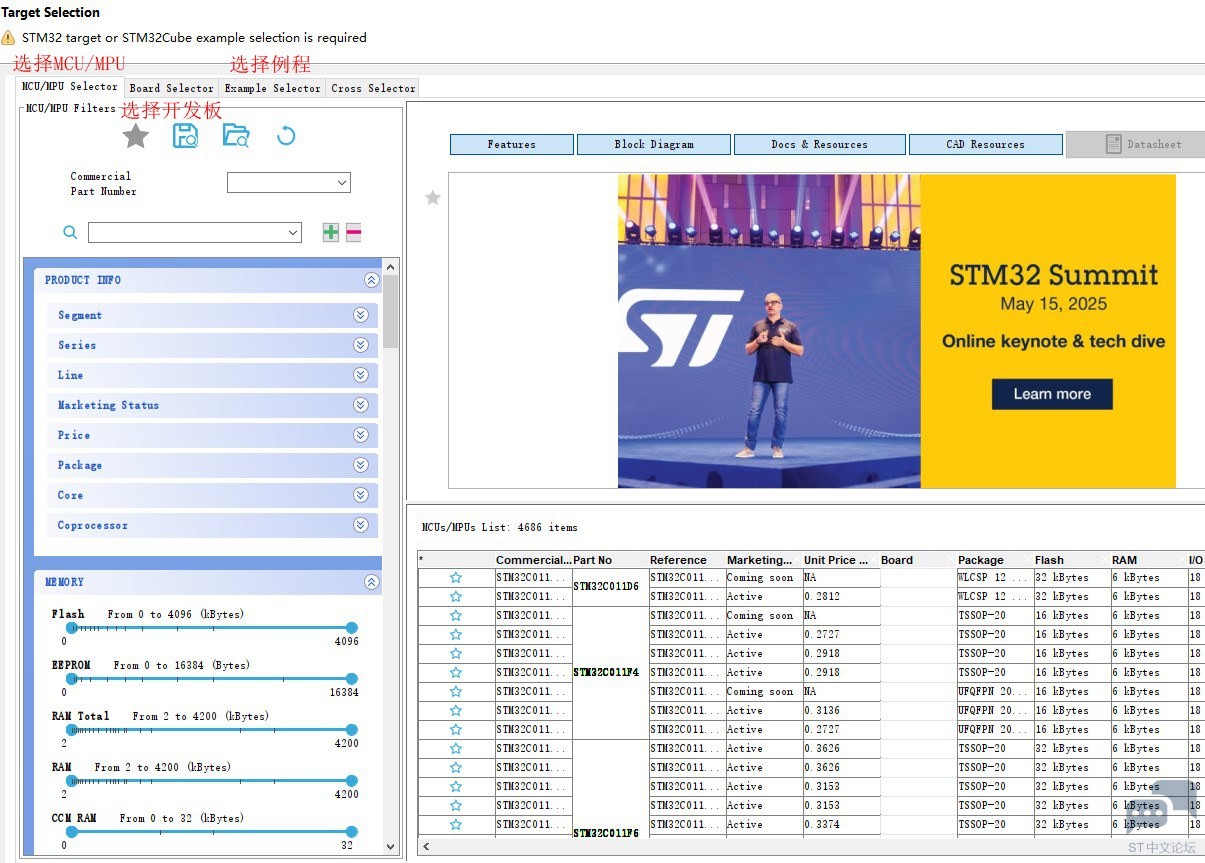Expand the Core filter
This screenshot has width=1205, height=863.
(x=361, y=495)
